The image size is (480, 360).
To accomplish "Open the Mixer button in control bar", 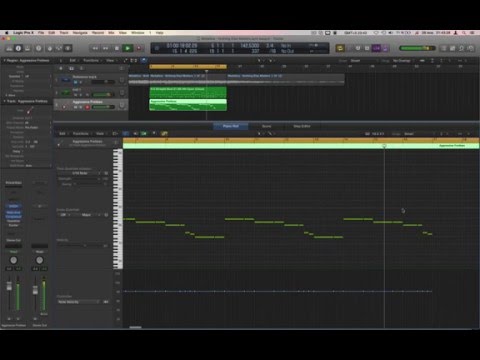I will pyautogui.click(x=59, y=48).
